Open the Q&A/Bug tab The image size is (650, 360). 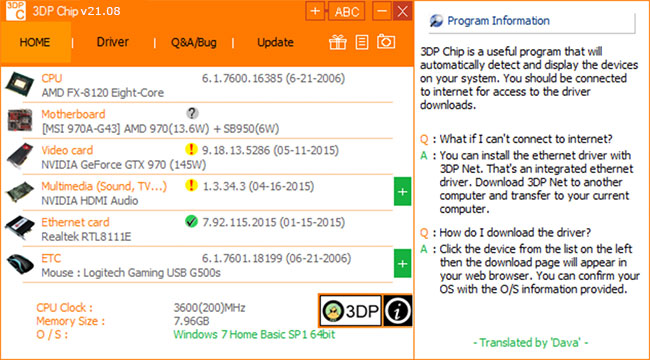pyautogui.click(x=194, y=42)
